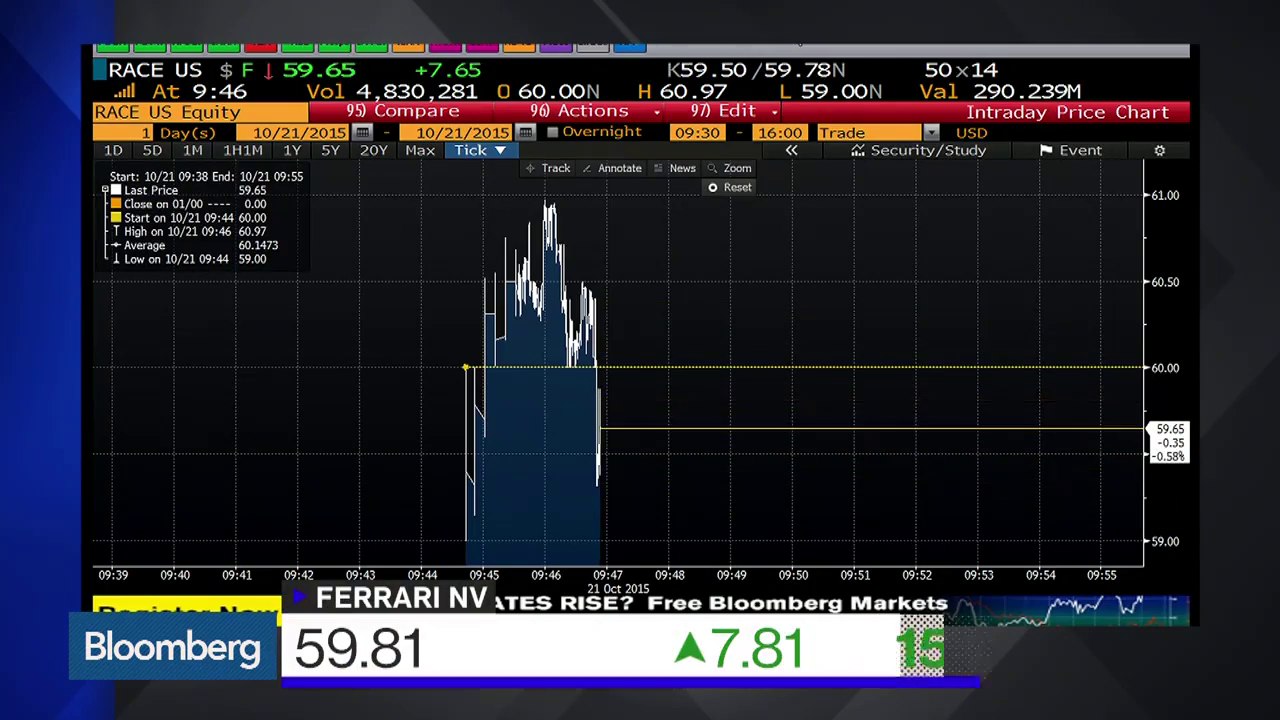Click the white Last Price legend swatch
1280x720 pixels.
point(116,190)
